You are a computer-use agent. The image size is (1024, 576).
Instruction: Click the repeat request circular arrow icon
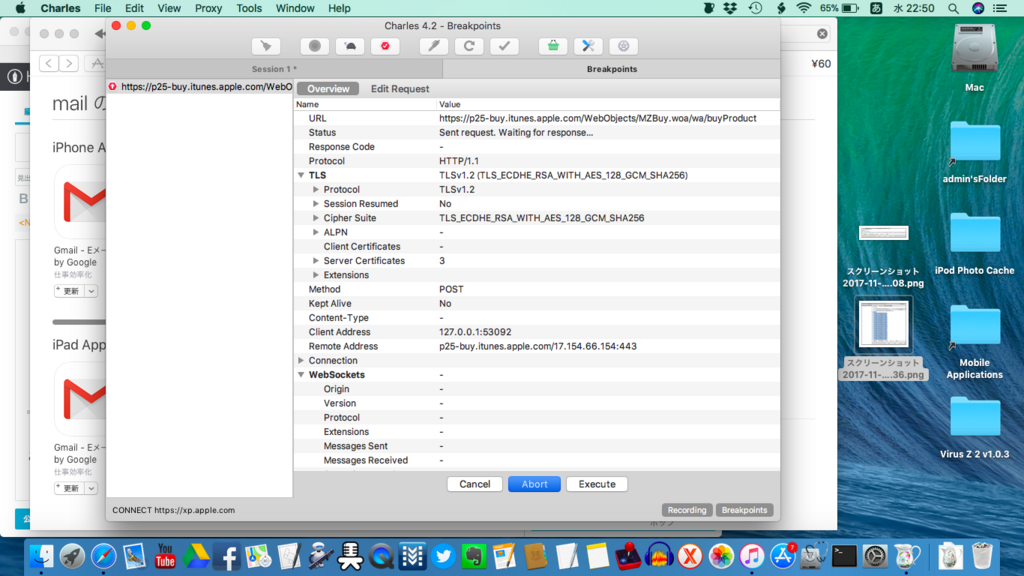click(x=469, y=46)
